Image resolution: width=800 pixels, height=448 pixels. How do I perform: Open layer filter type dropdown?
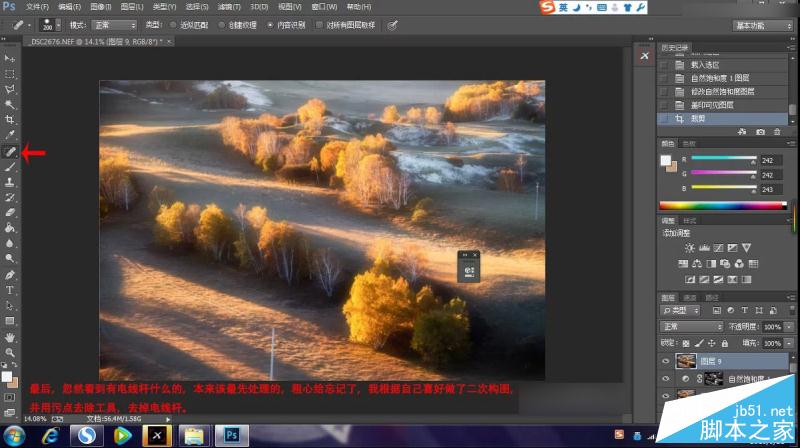click(681, 311)
